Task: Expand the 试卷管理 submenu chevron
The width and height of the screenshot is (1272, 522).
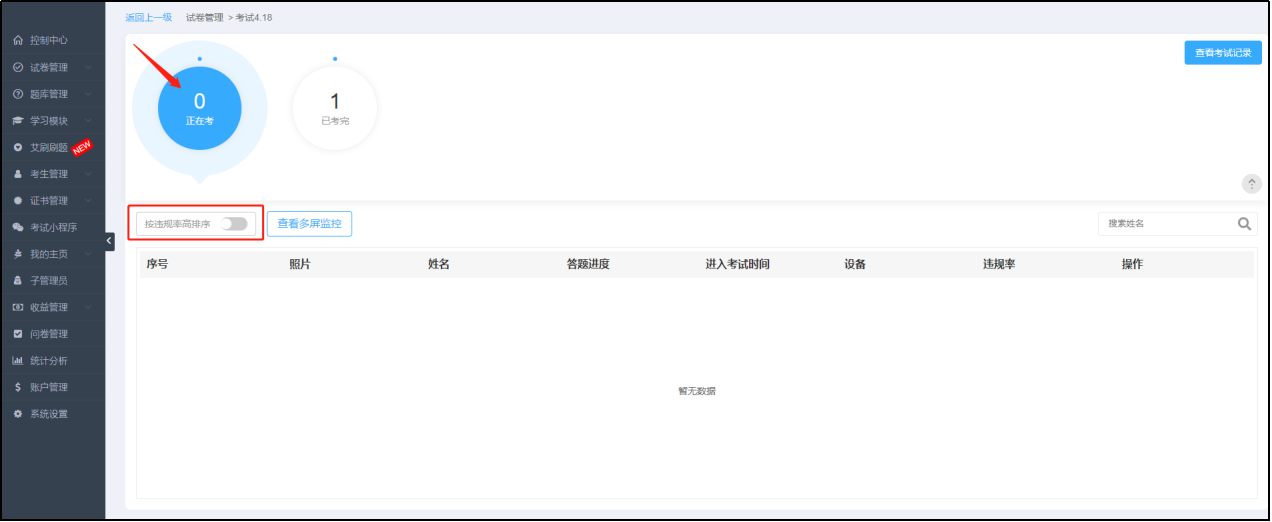Action: click(x=88, y=68)
